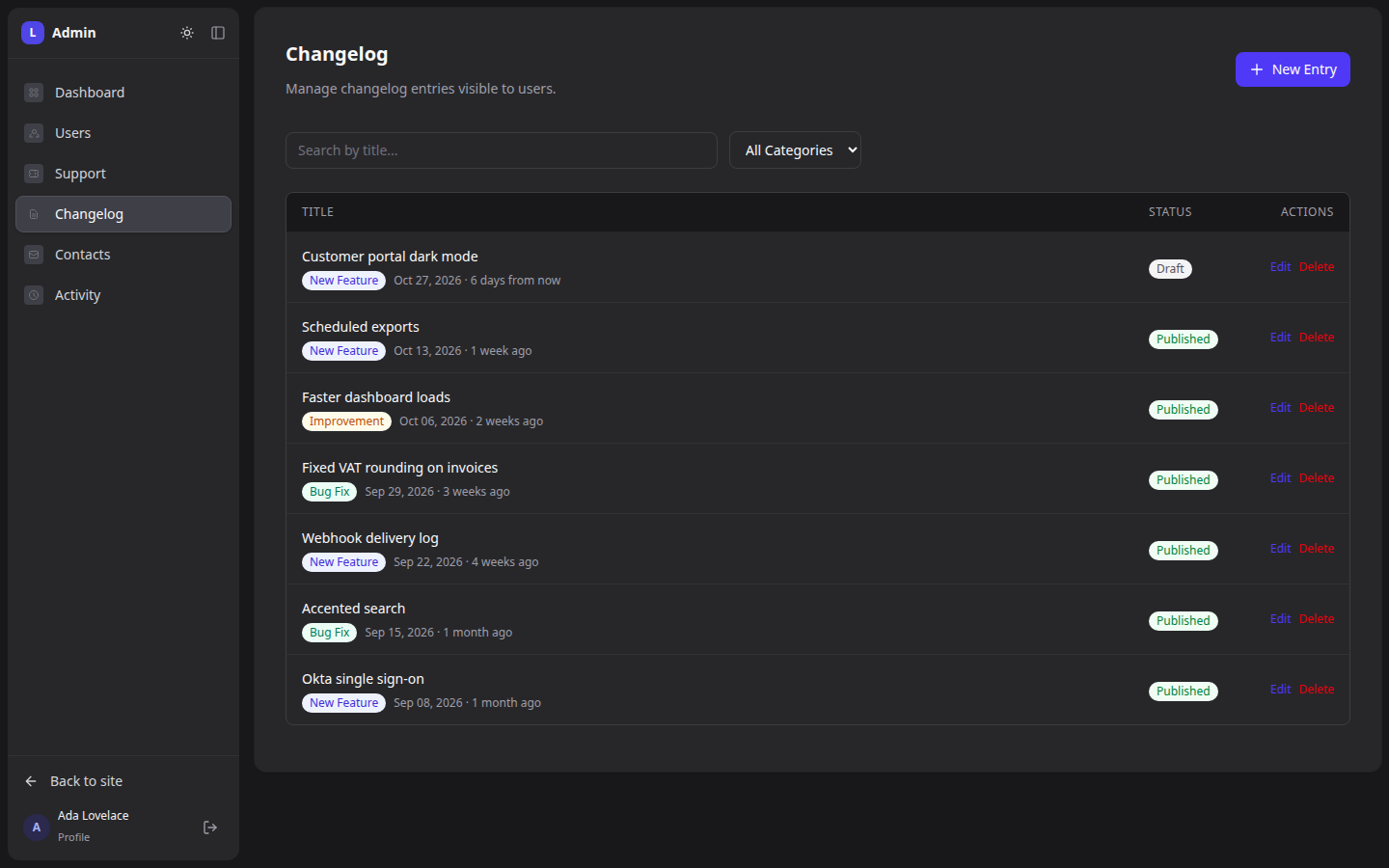Click the Improvement category tag
The width and height of the screenshot is (1389, 868).
tap(346, 421)
